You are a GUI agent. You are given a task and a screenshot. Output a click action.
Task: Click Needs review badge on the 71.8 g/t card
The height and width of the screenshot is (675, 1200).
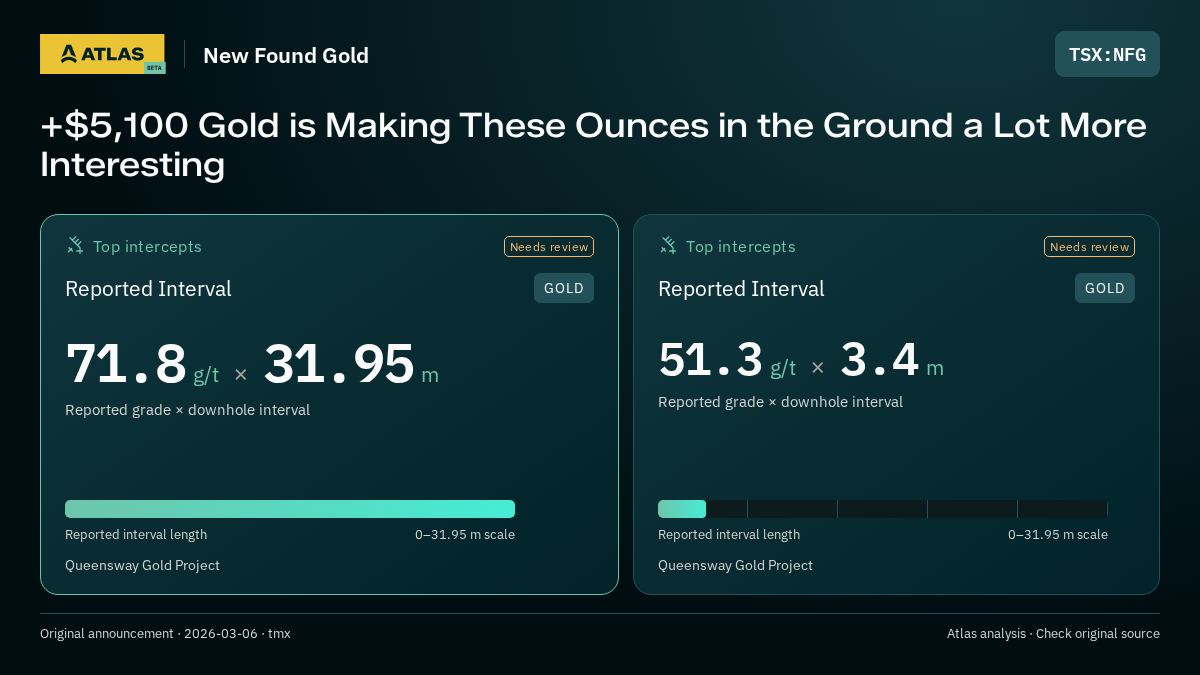549,246
